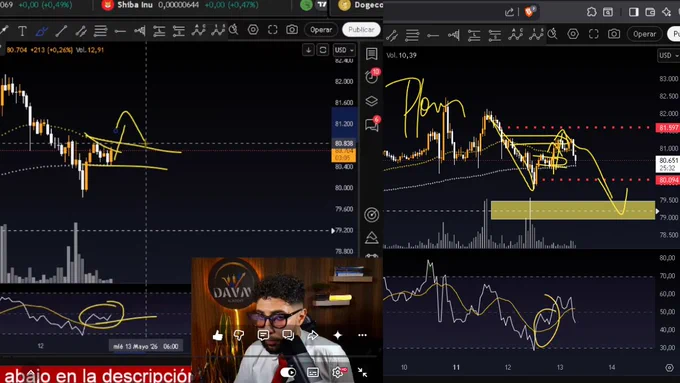The image size is (680, 383).
Task: Select the yellow rectangle zone on right chart
Action: pos(572,210)
